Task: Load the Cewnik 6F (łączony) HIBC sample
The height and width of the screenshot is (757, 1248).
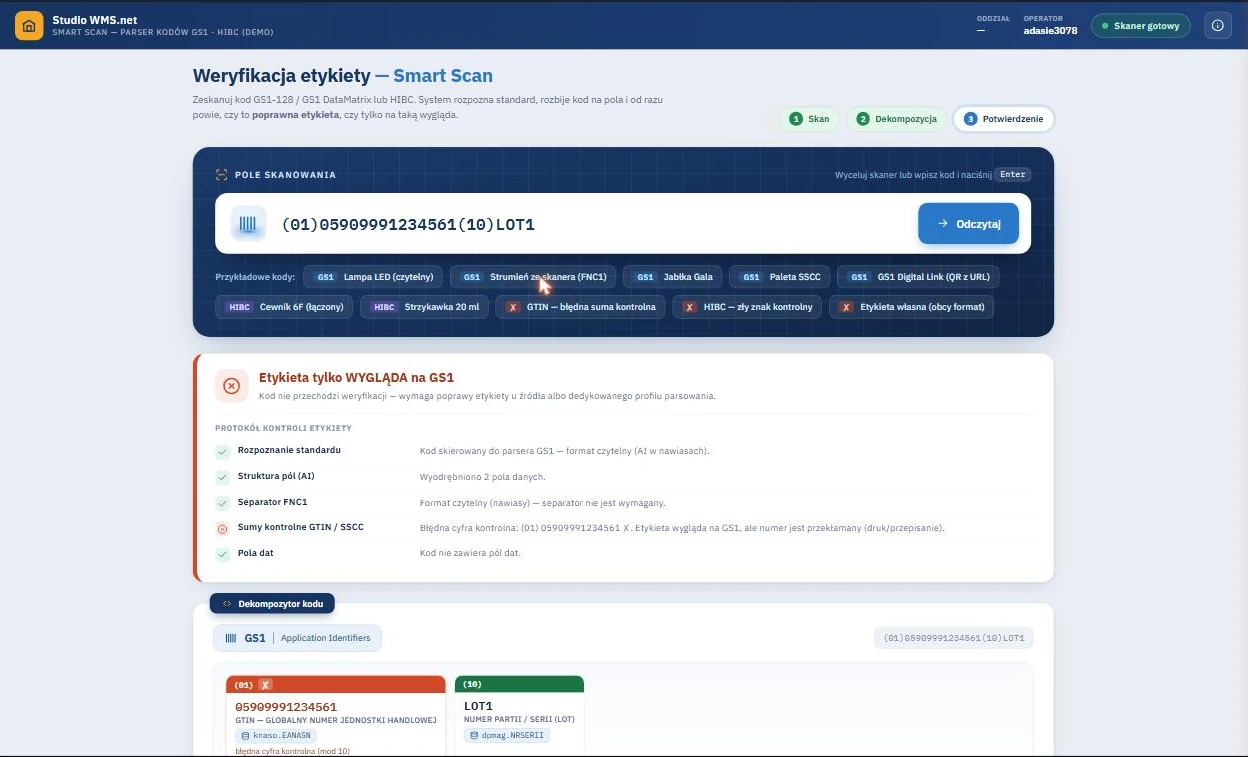Action: [284, 307]
